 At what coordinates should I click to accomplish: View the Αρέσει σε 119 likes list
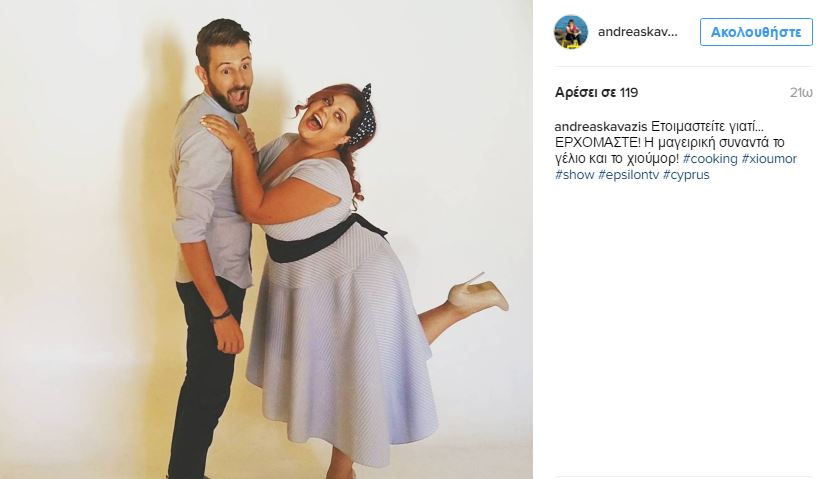[x=596, y=92]
